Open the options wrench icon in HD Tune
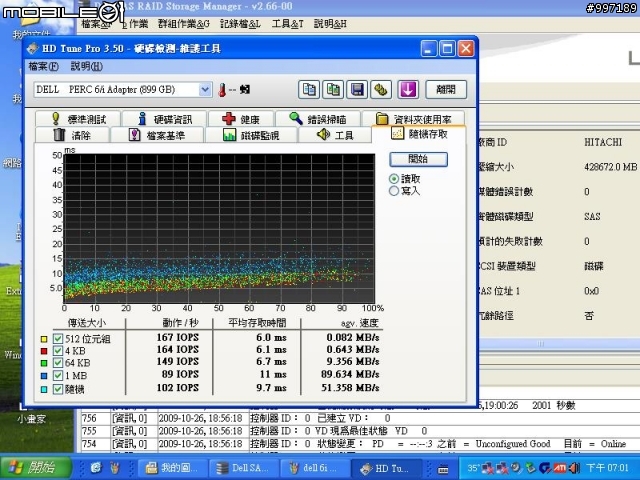 381,89
